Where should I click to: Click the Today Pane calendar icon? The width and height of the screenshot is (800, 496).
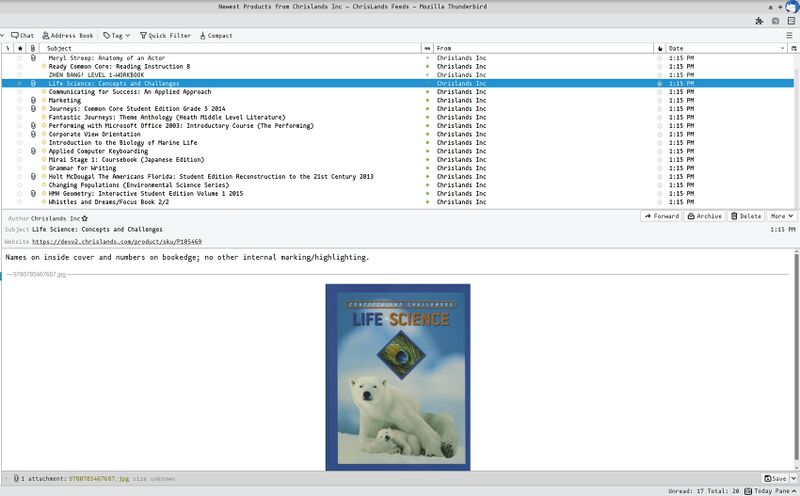pyautogui.click(x=748, y=491)
